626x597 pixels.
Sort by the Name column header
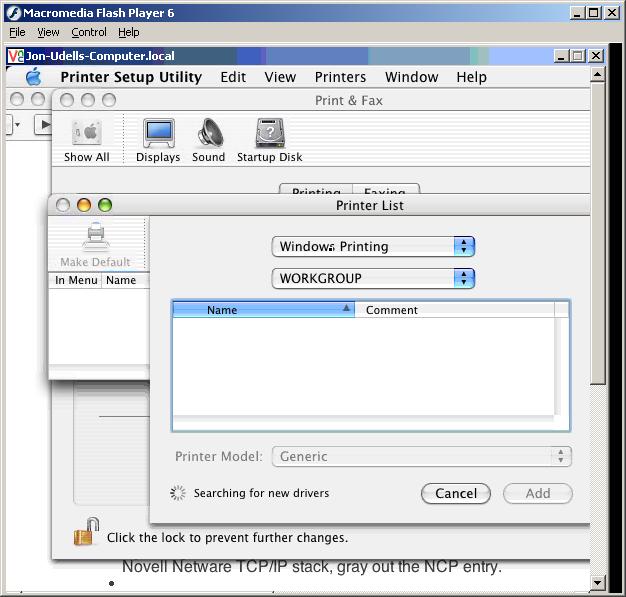point(263,310)
